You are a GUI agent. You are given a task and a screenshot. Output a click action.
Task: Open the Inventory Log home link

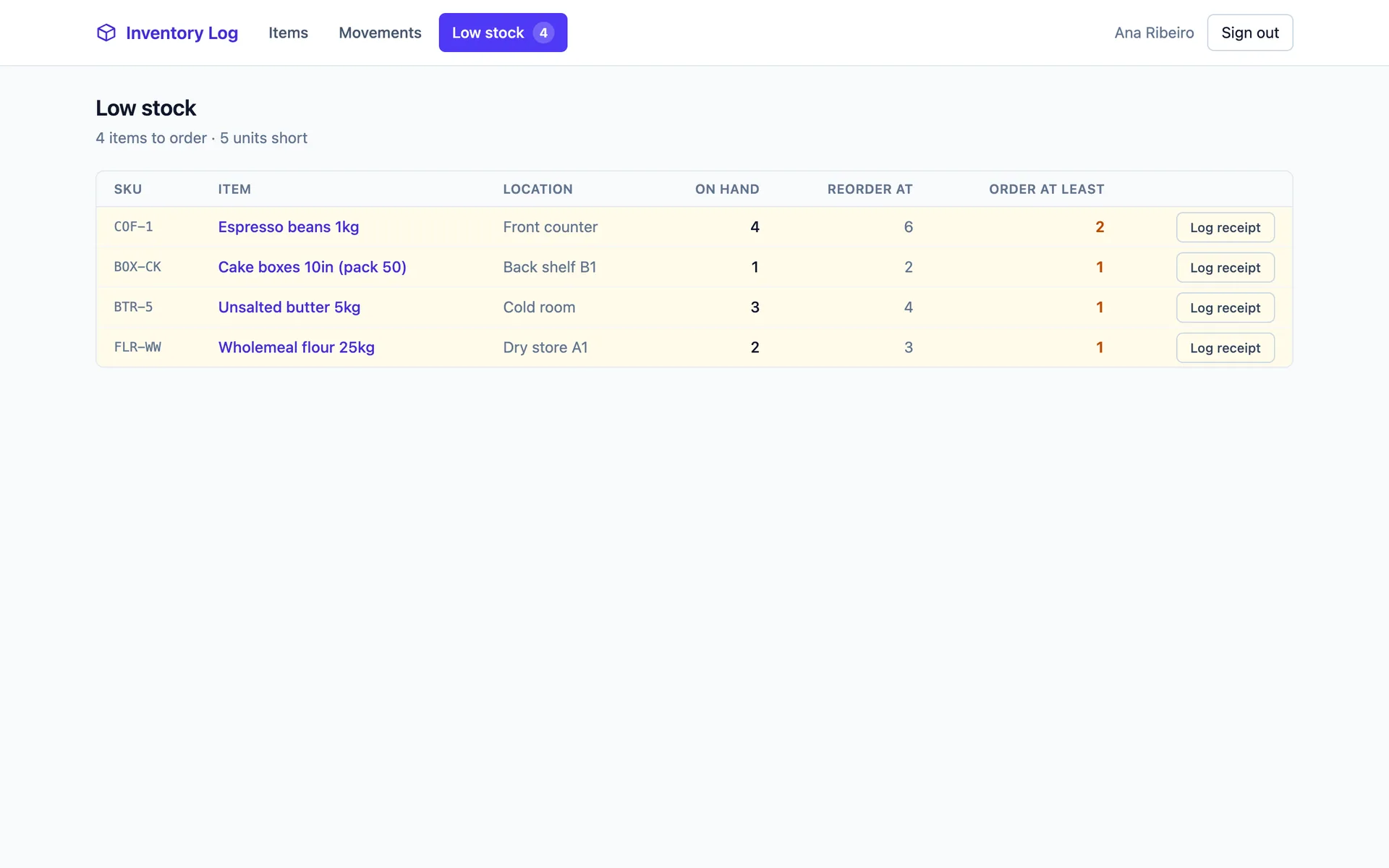167,33
